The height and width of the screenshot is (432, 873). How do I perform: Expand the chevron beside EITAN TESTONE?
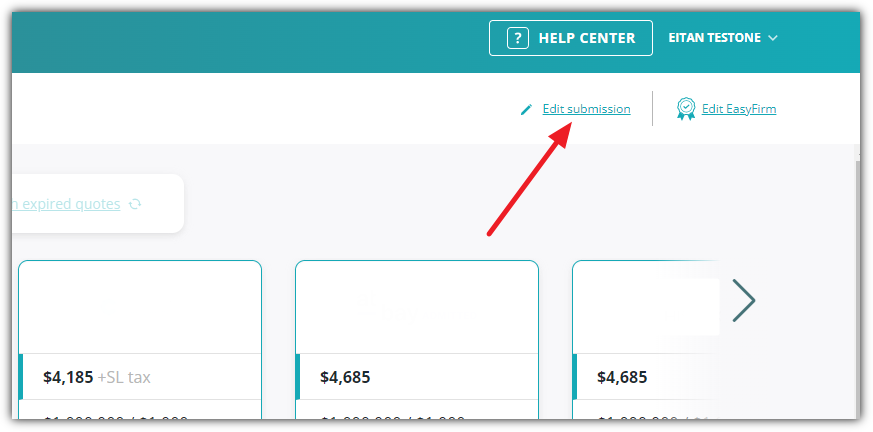(x=772, y=38)
